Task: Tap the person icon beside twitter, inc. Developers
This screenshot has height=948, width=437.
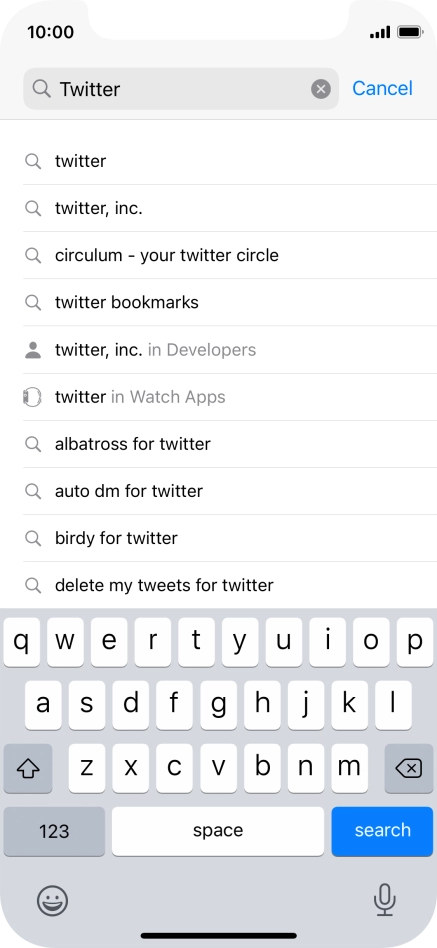Action: coord(33,350)
